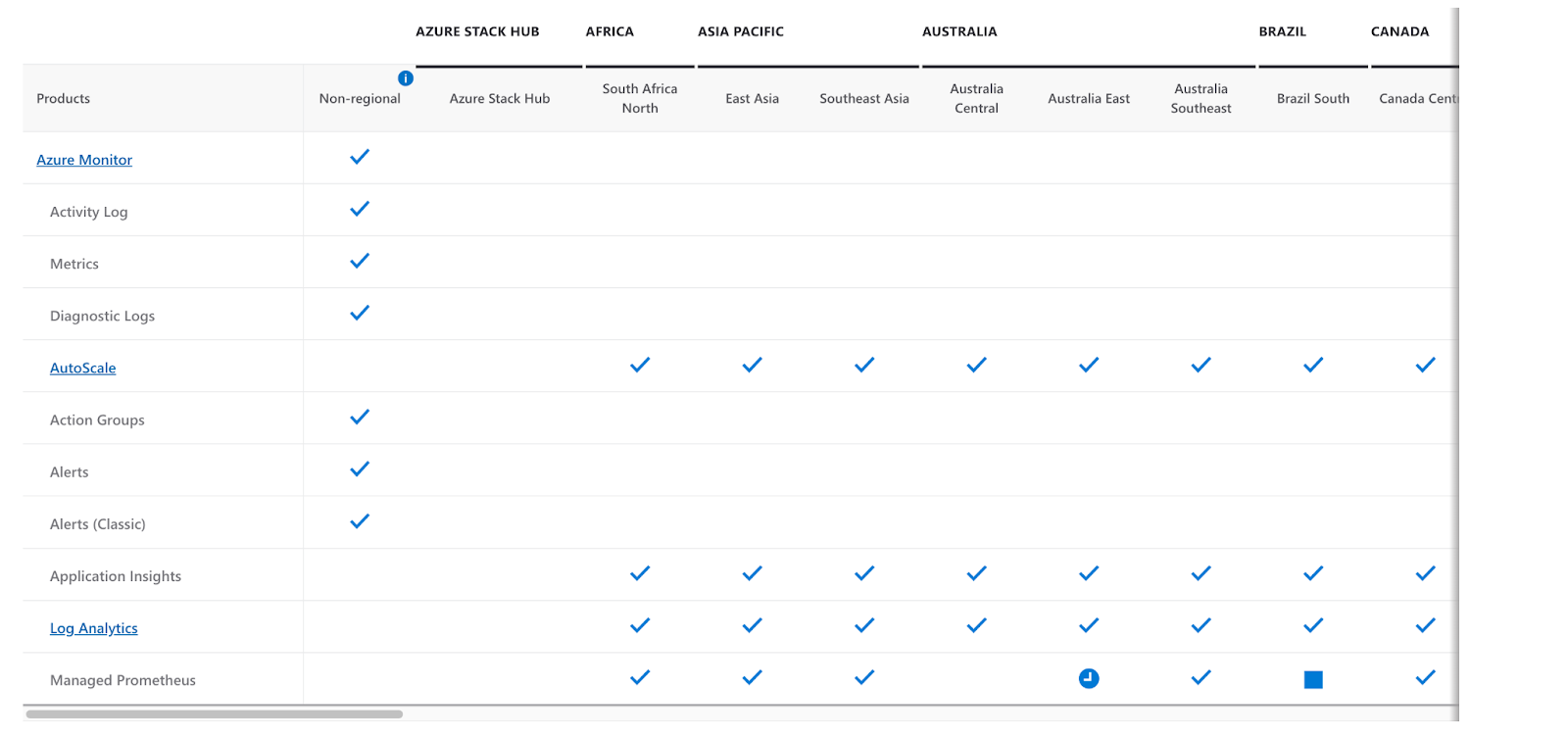Screen dimensions: 1568x739
Task: Click the Azure Monitor Non-regional checkmark
Action: (360, 157)
